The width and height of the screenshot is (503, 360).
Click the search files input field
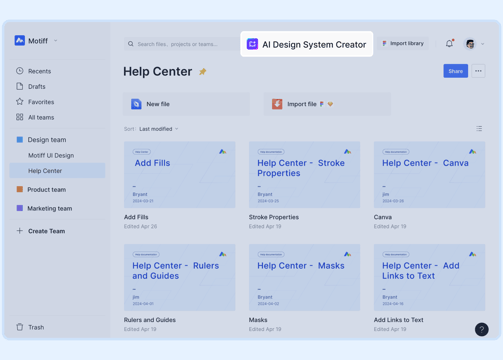pos(182,44)
